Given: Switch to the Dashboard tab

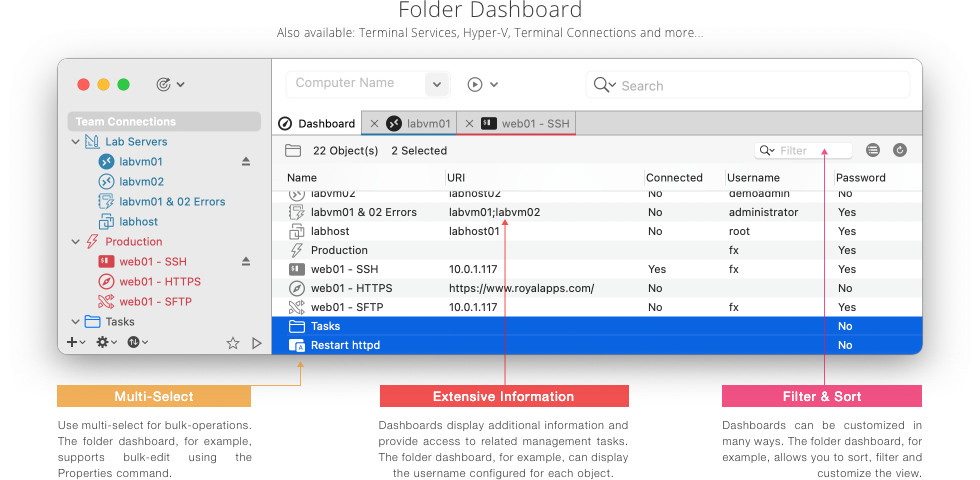Looking at the screenshot, I should coord(316,124).
